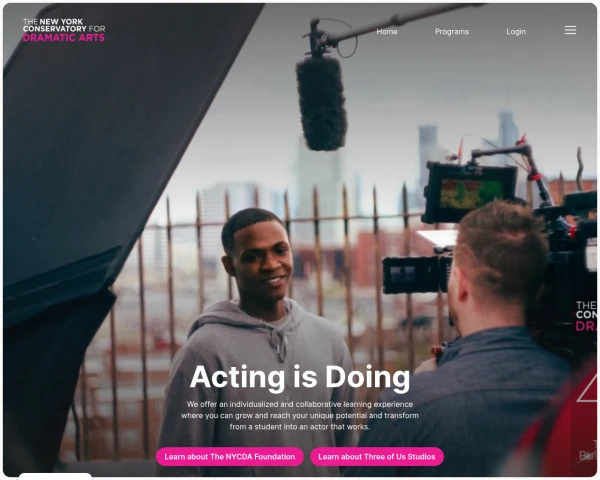Click the camera monitor with the colorful display
Screen dimensions: 600x480
click(470, 193)
